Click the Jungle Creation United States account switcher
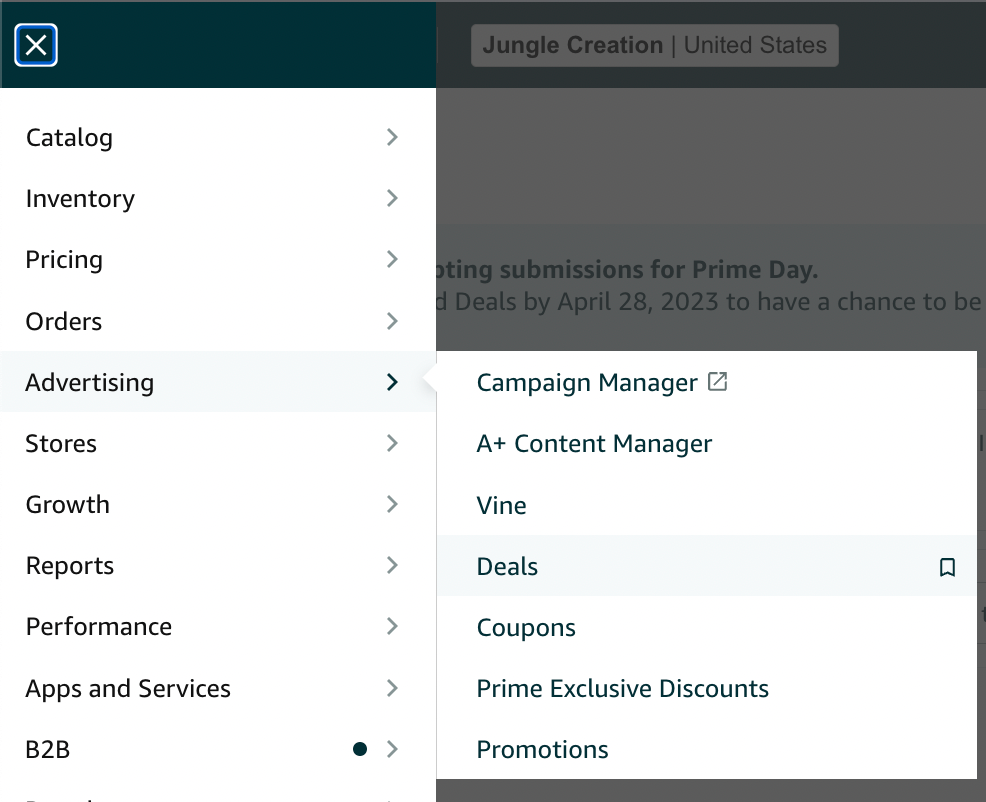 (655, 45)
